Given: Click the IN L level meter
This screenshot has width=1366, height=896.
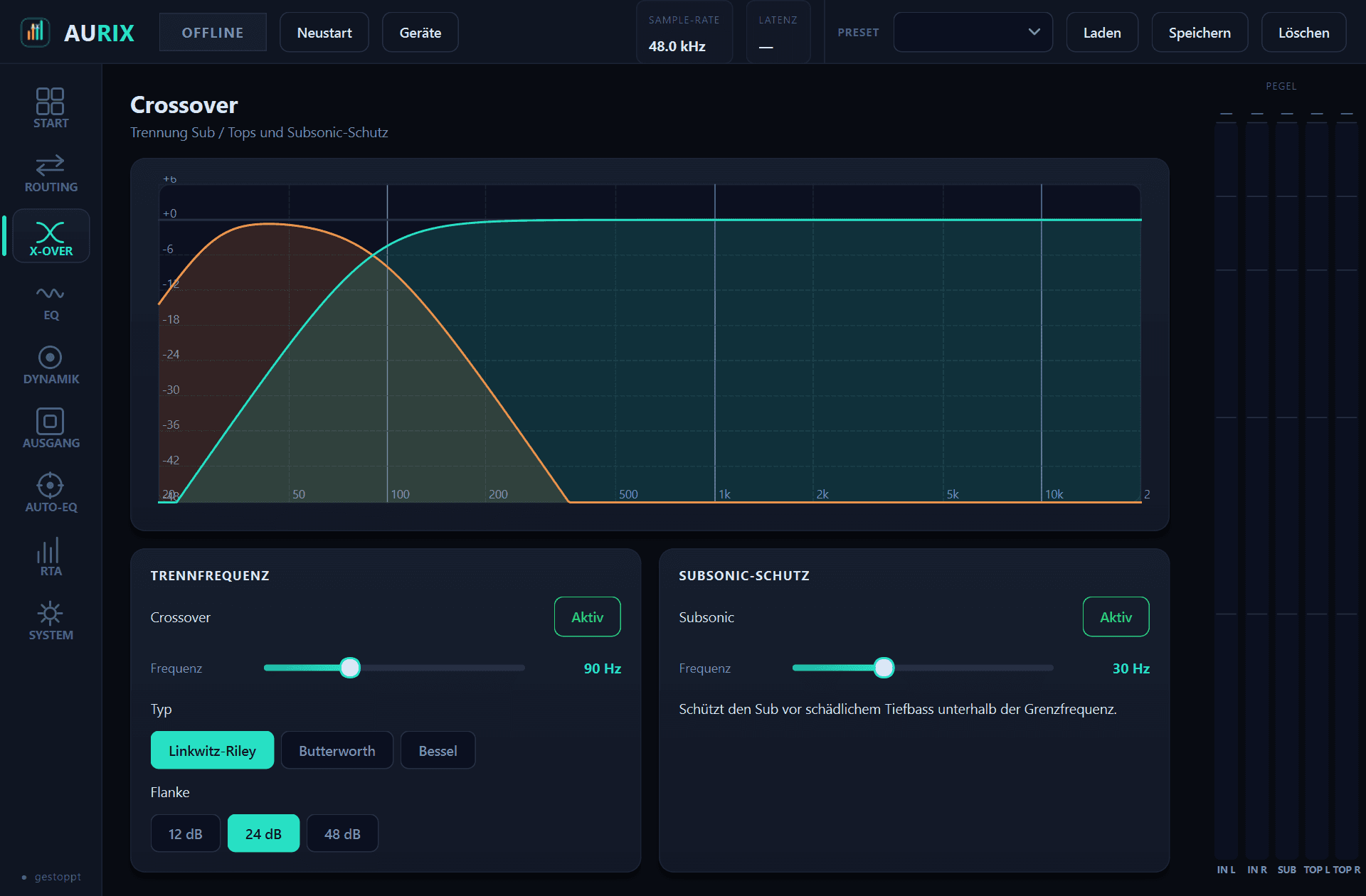Looking at the screenshot, I should tap(1226, 489).
